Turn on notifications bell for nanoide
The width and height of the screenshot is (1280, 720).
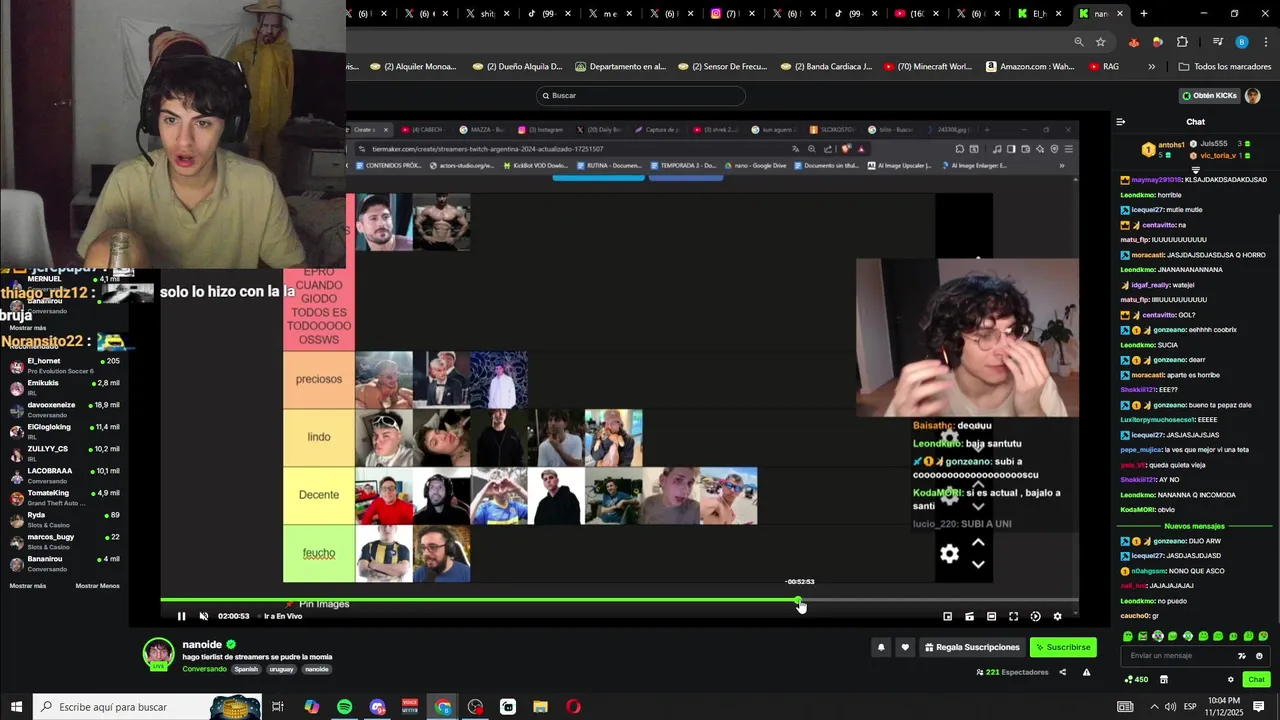pos(881,647)
